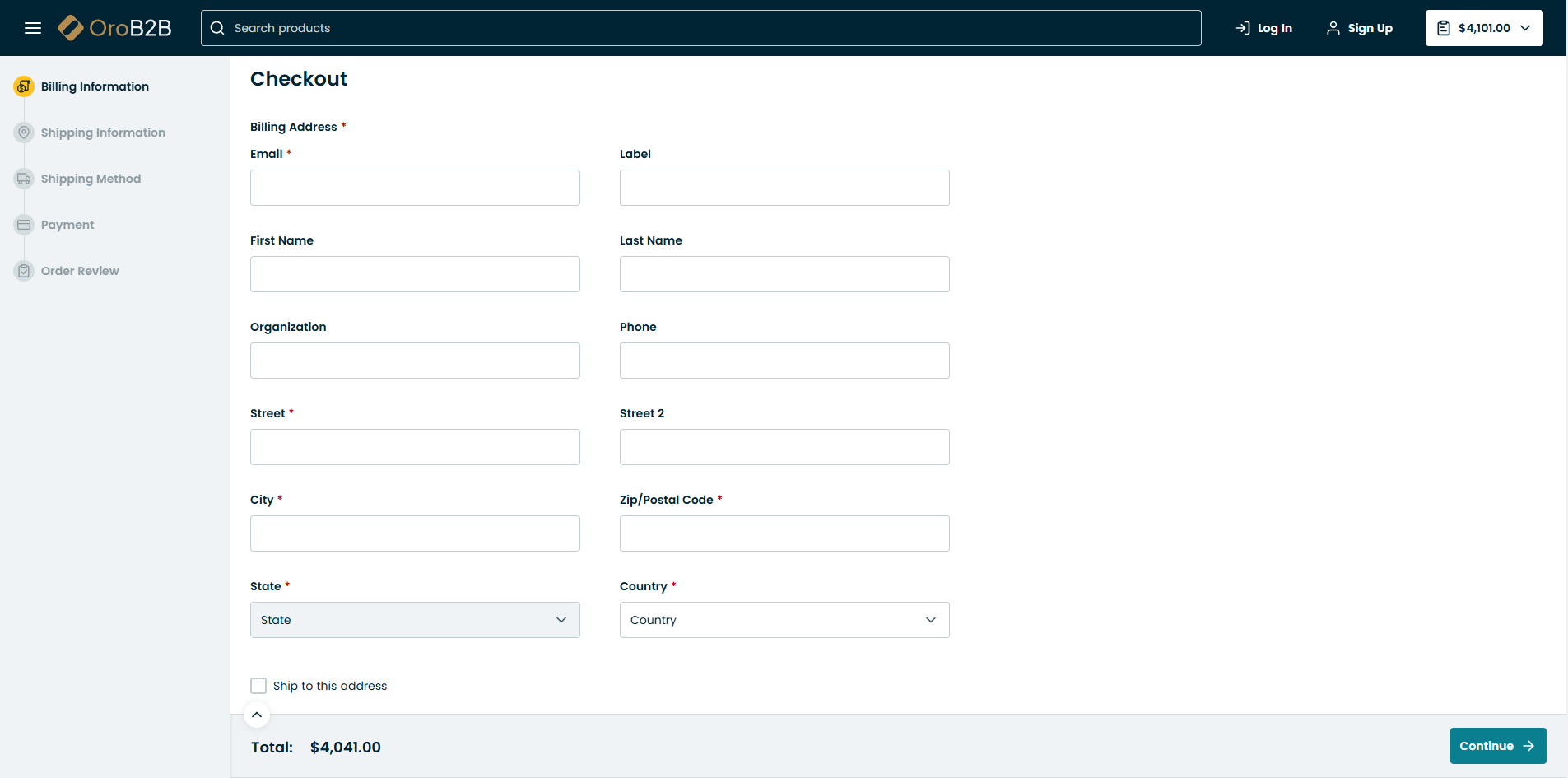Screen dimensions: 1568x778
Task: Click the Payment card icon
Action: click(24, 225)
